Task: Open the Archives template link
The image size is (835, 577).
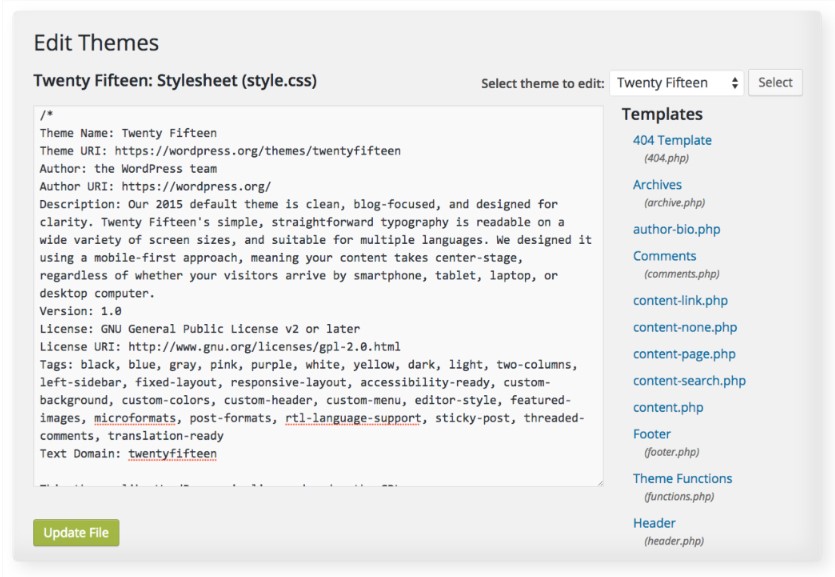Action: (x=657, y=185)
